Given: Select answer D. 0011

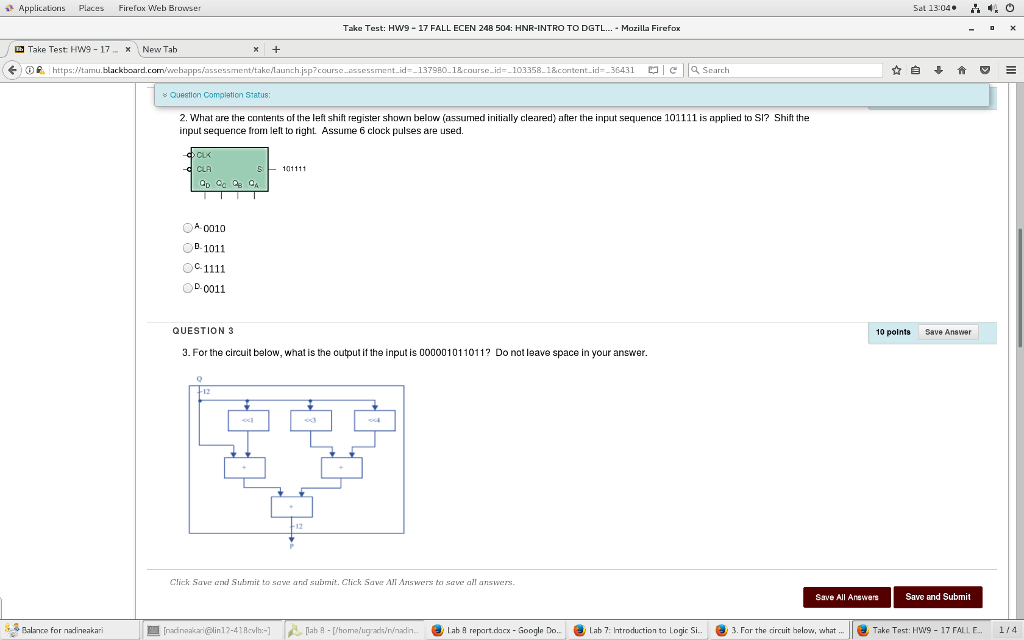Looking at the screenshot, I should pyautogui.click(x=187, y=288).
